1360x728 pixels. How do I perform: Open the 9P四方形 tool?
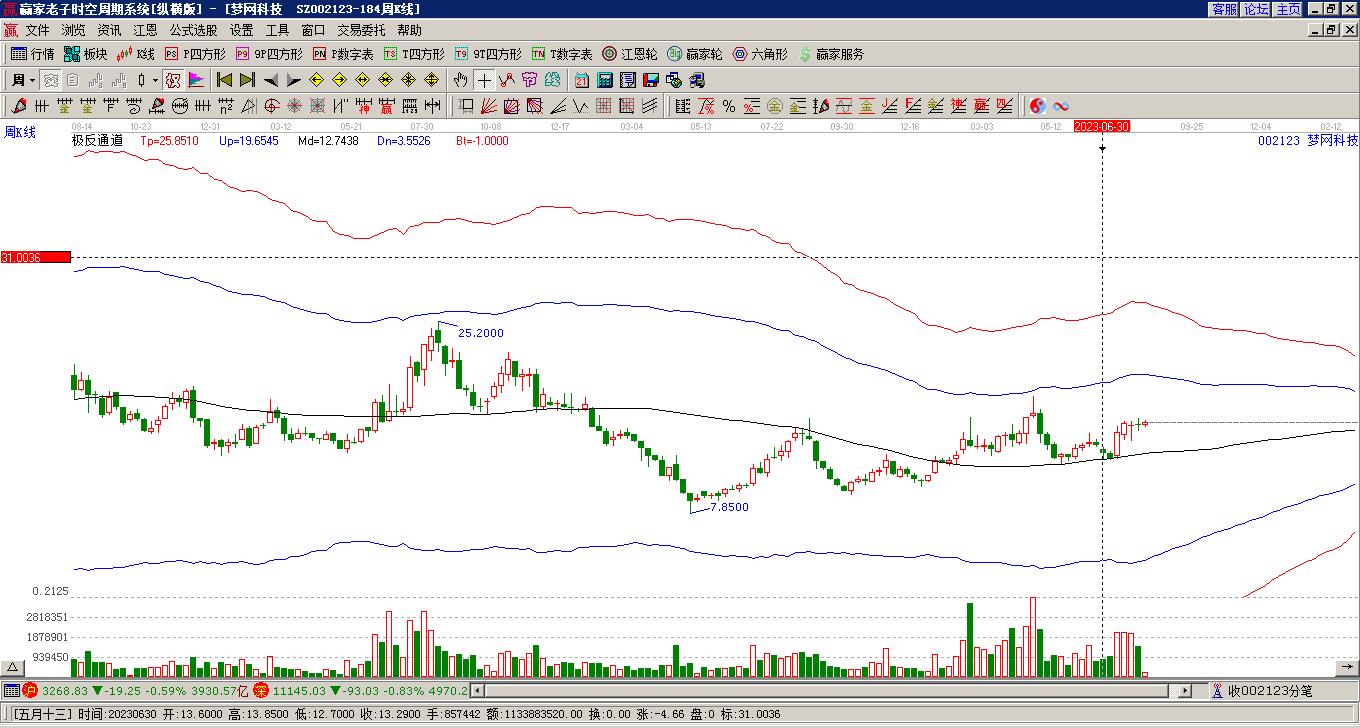[x=268, y=54]
